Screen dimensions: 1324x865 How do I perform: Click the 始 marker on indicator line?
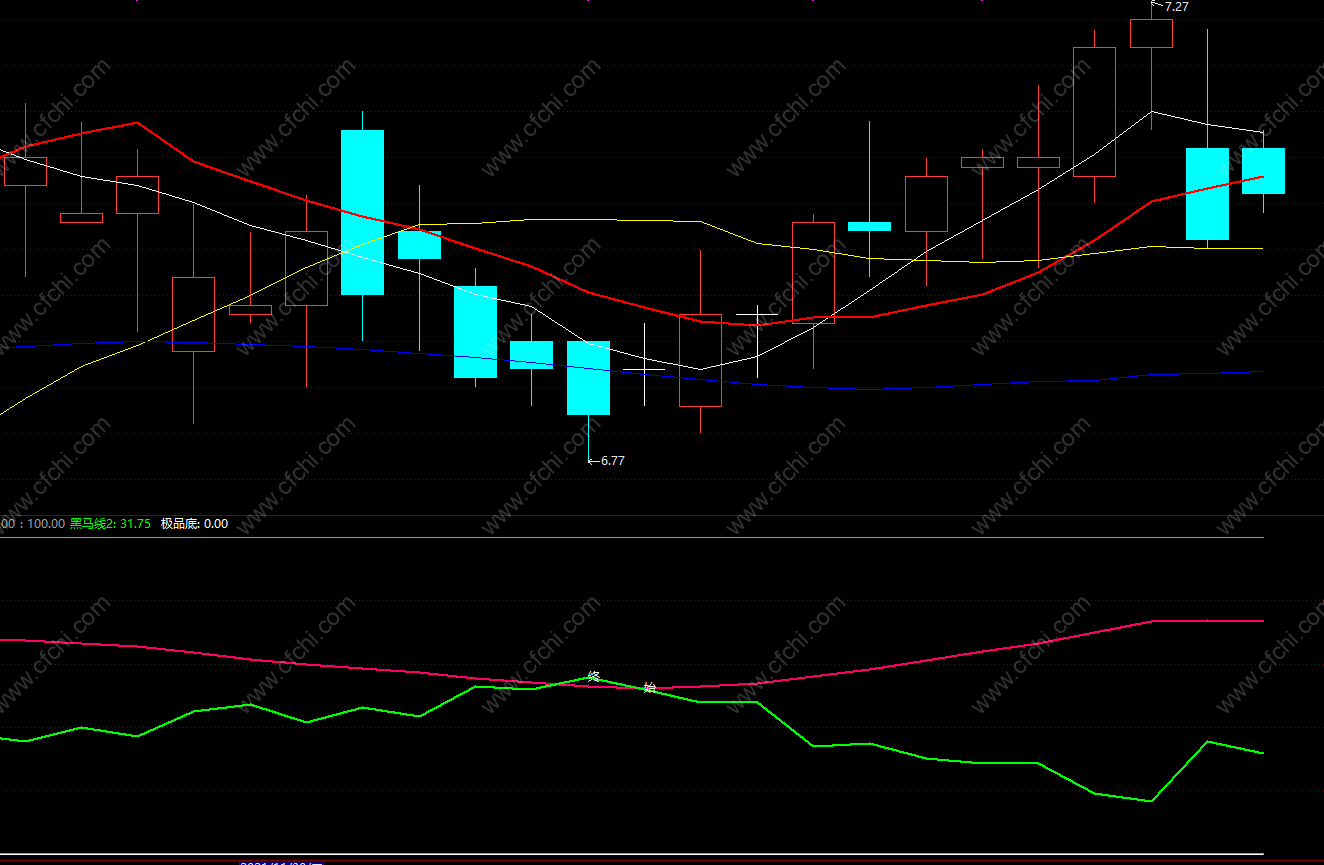click(650, 688)
